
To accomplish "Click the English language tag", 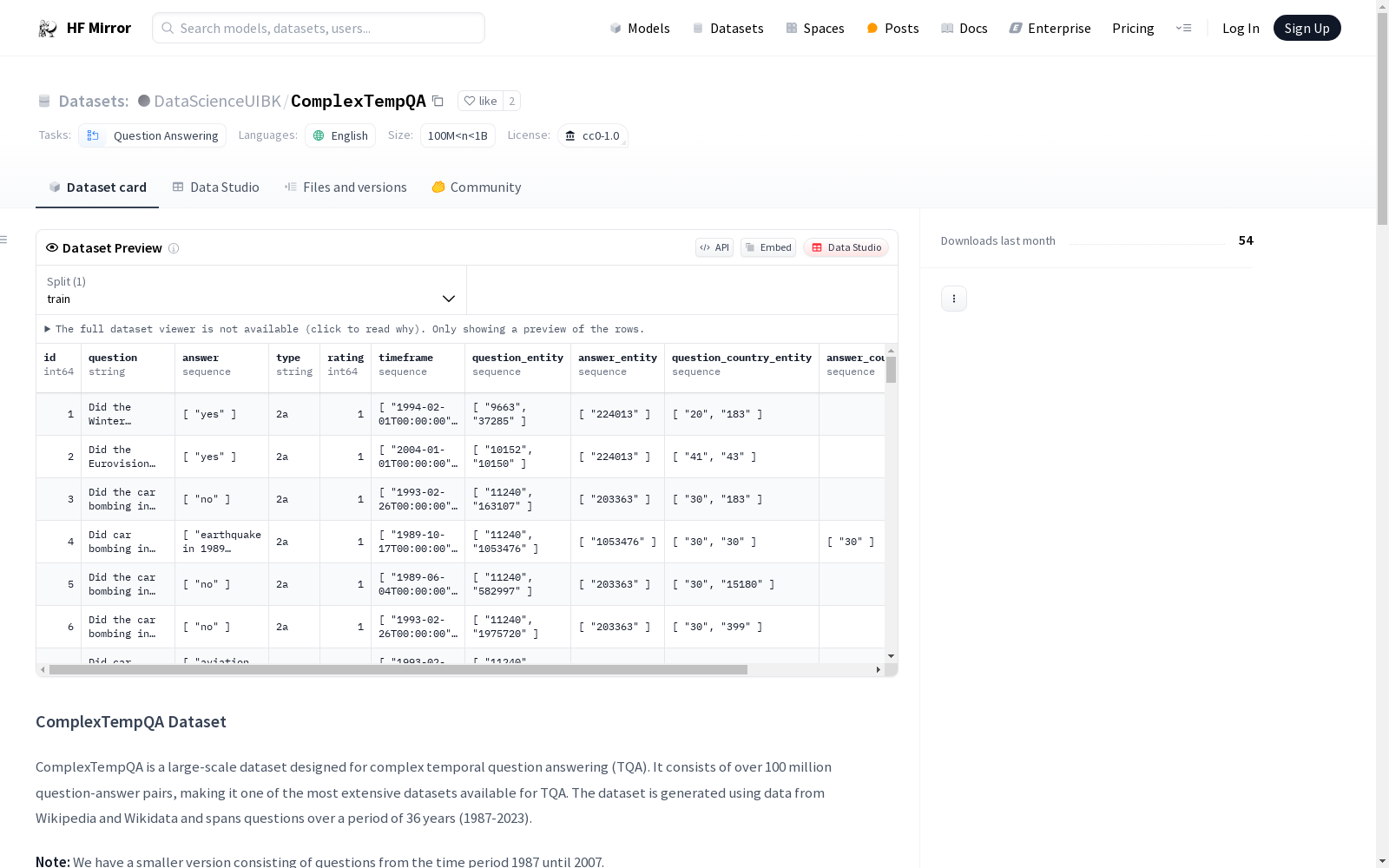I will pyautogui.click(x=340, y=135).
